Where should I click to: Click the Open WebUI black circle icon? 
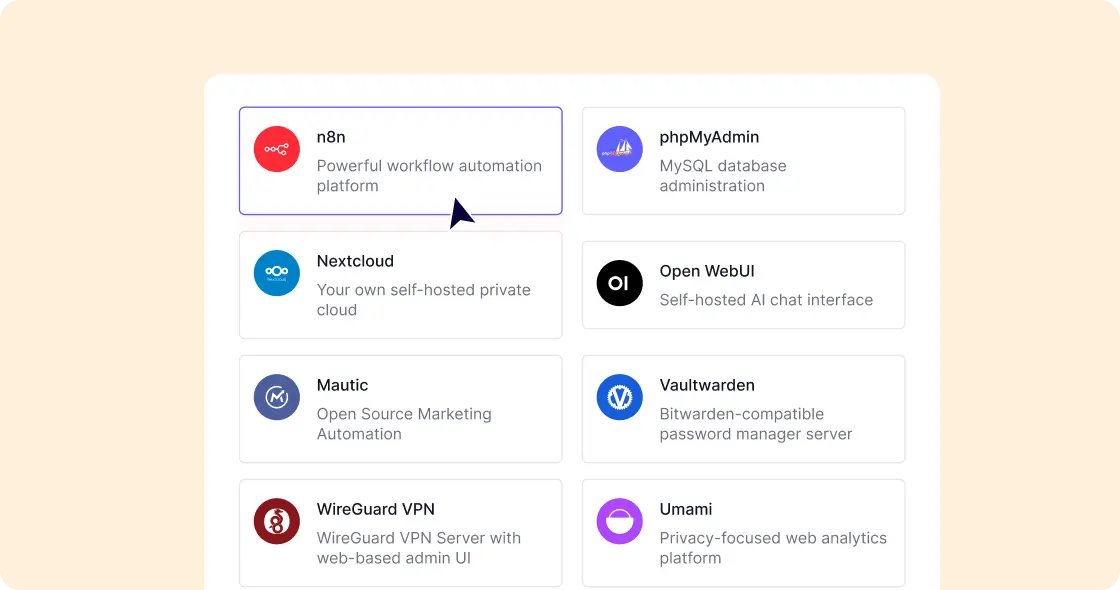click(x=619, y=283)
